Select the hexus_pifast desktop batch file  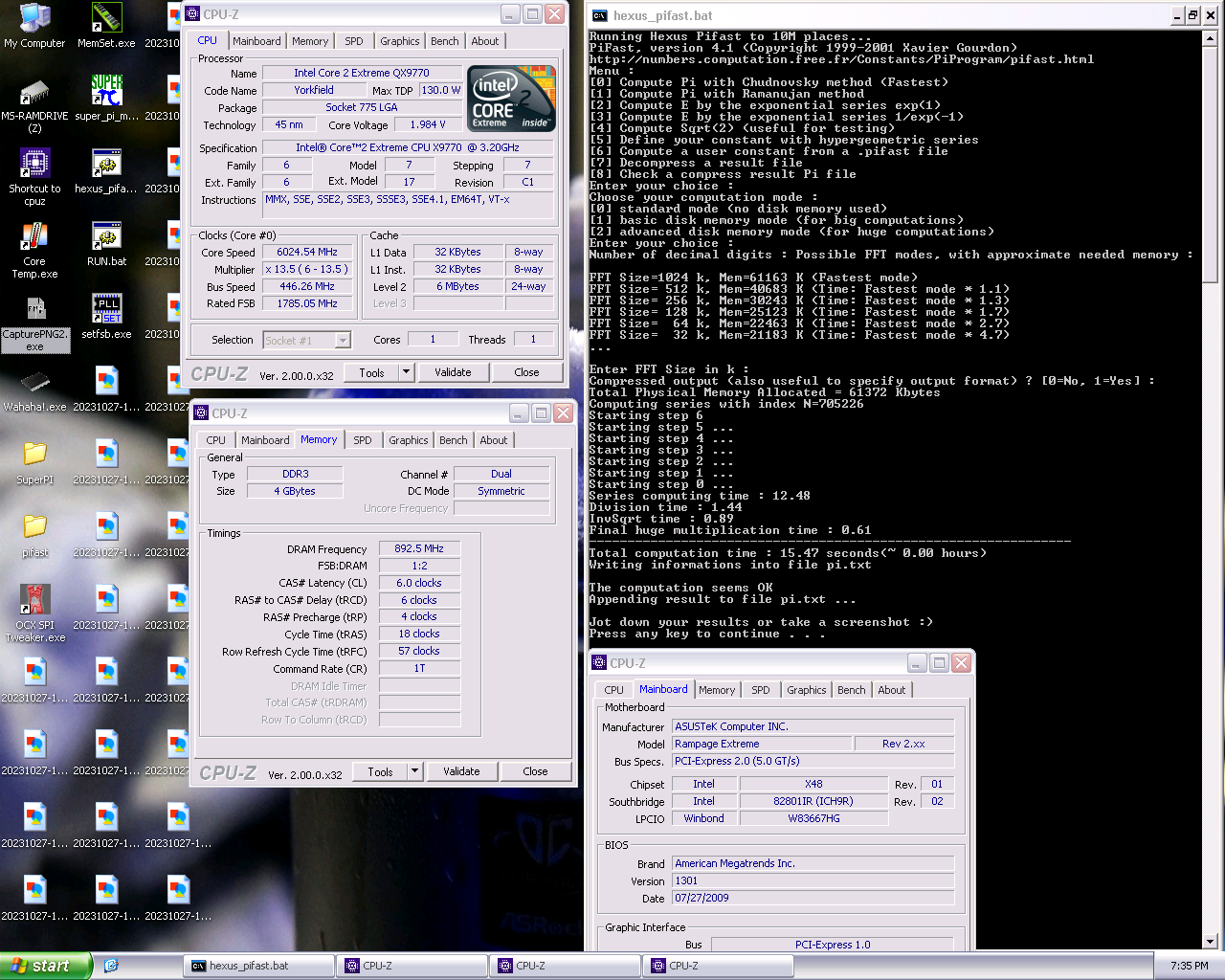(x=106, y=171)
